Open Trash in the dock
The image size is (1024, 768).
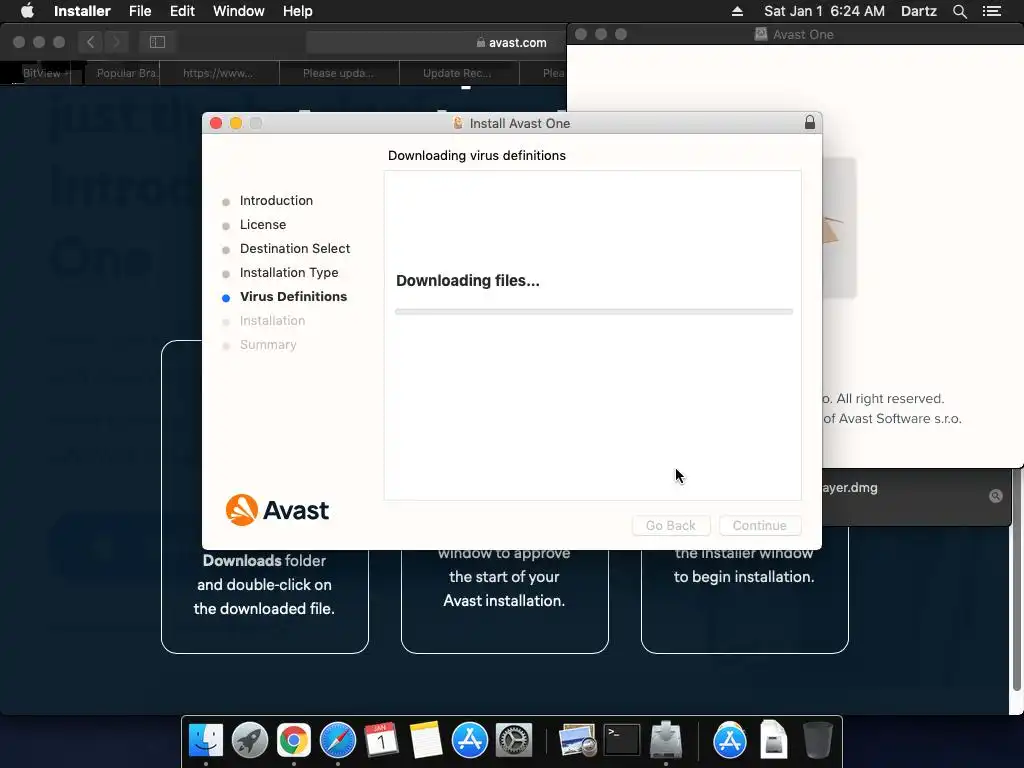tap(818, 741)
